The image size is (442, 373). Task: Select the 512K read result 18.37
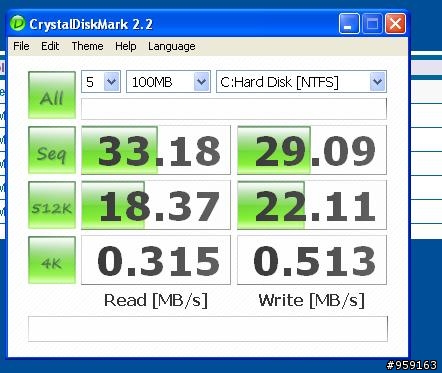point(156,205)
